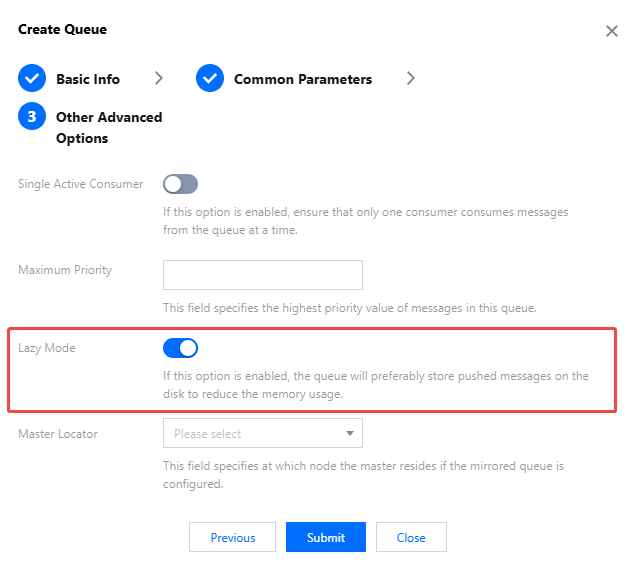Enable the Single Active Consumer switch
The image size is (639, 572).
click(181, 184)
